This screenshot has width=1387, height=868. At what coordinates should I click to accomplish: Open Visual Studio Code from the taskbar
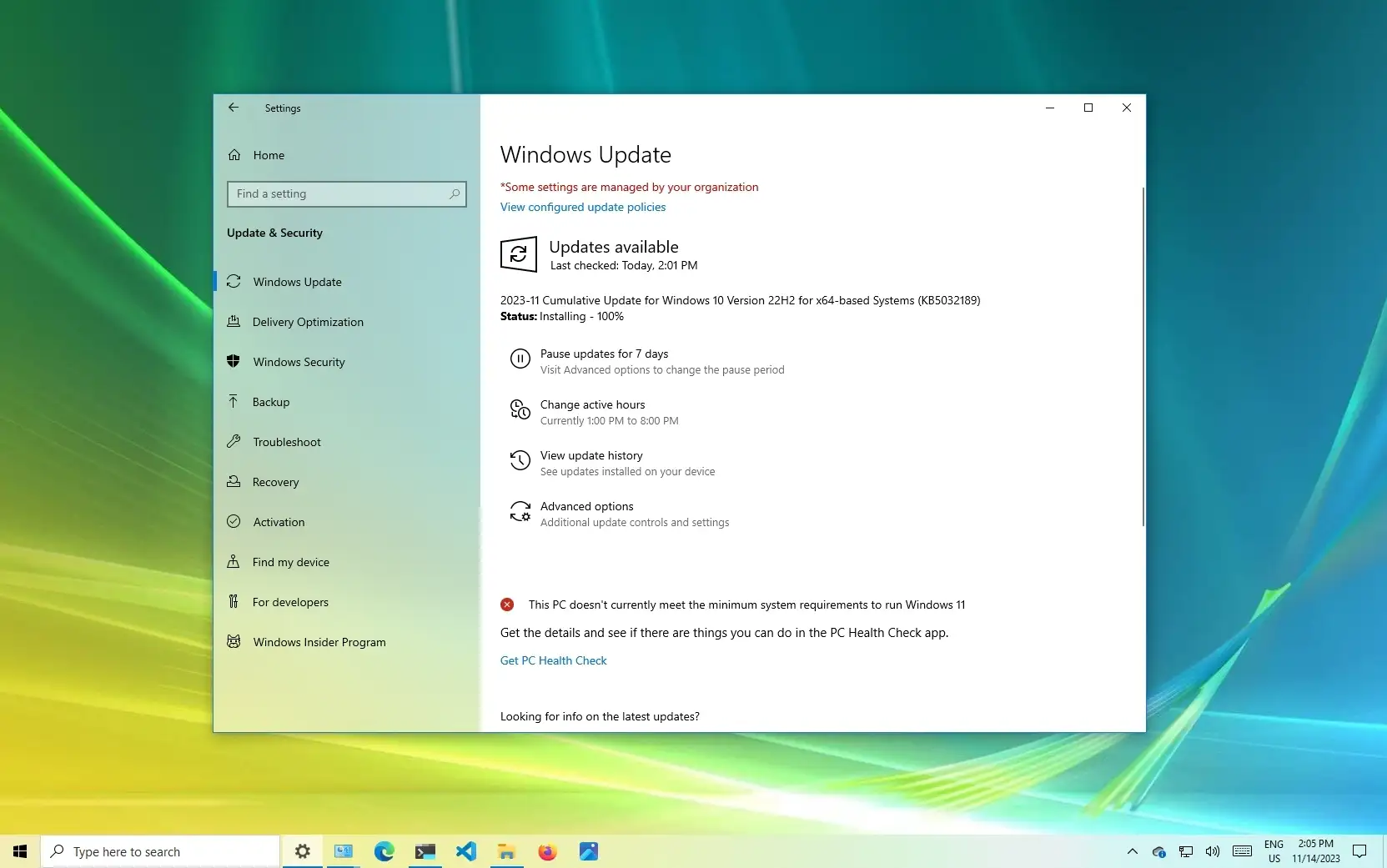tap(465, 851)
